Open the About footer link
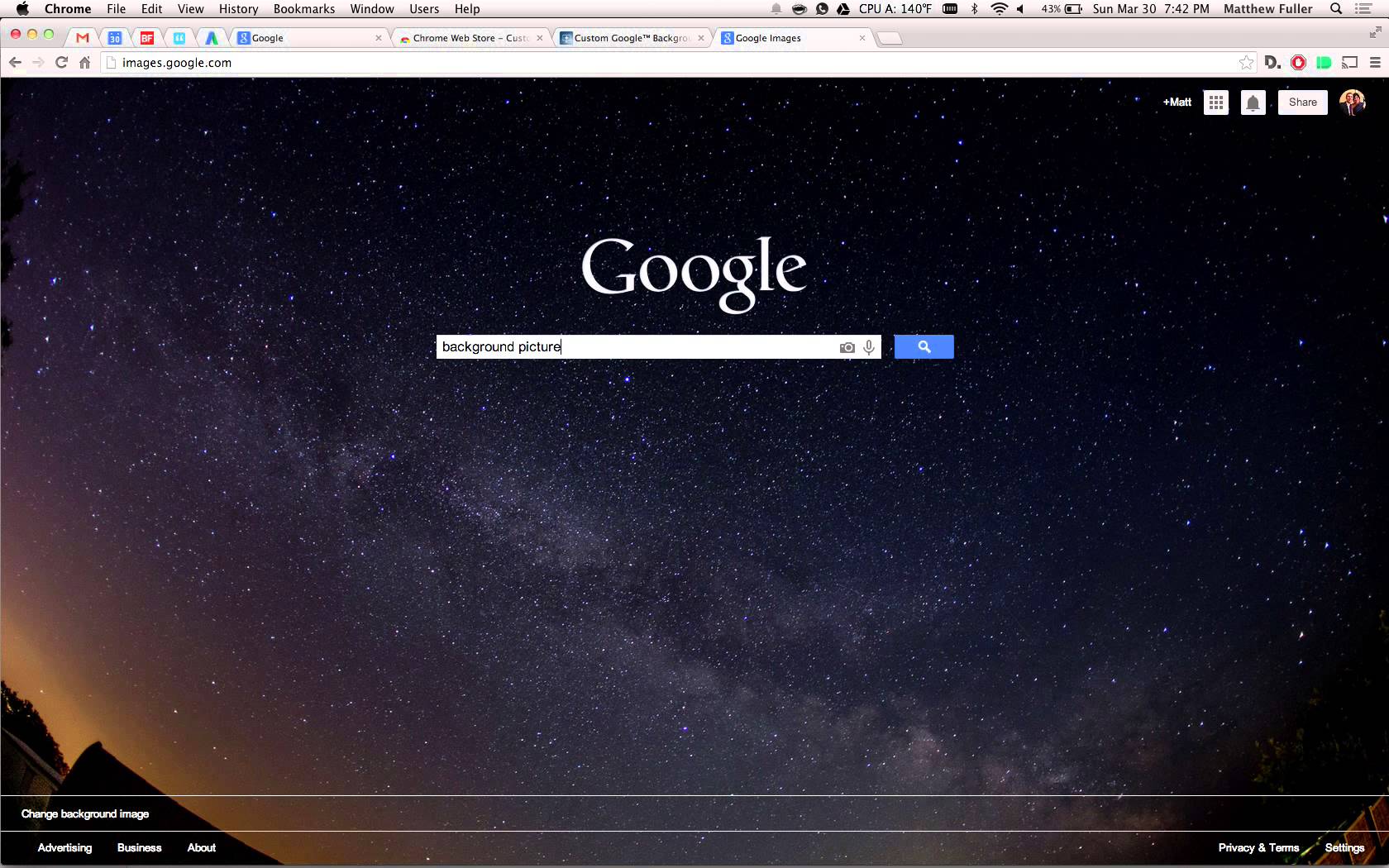1389x868 pixels. [x=201, y=848]
